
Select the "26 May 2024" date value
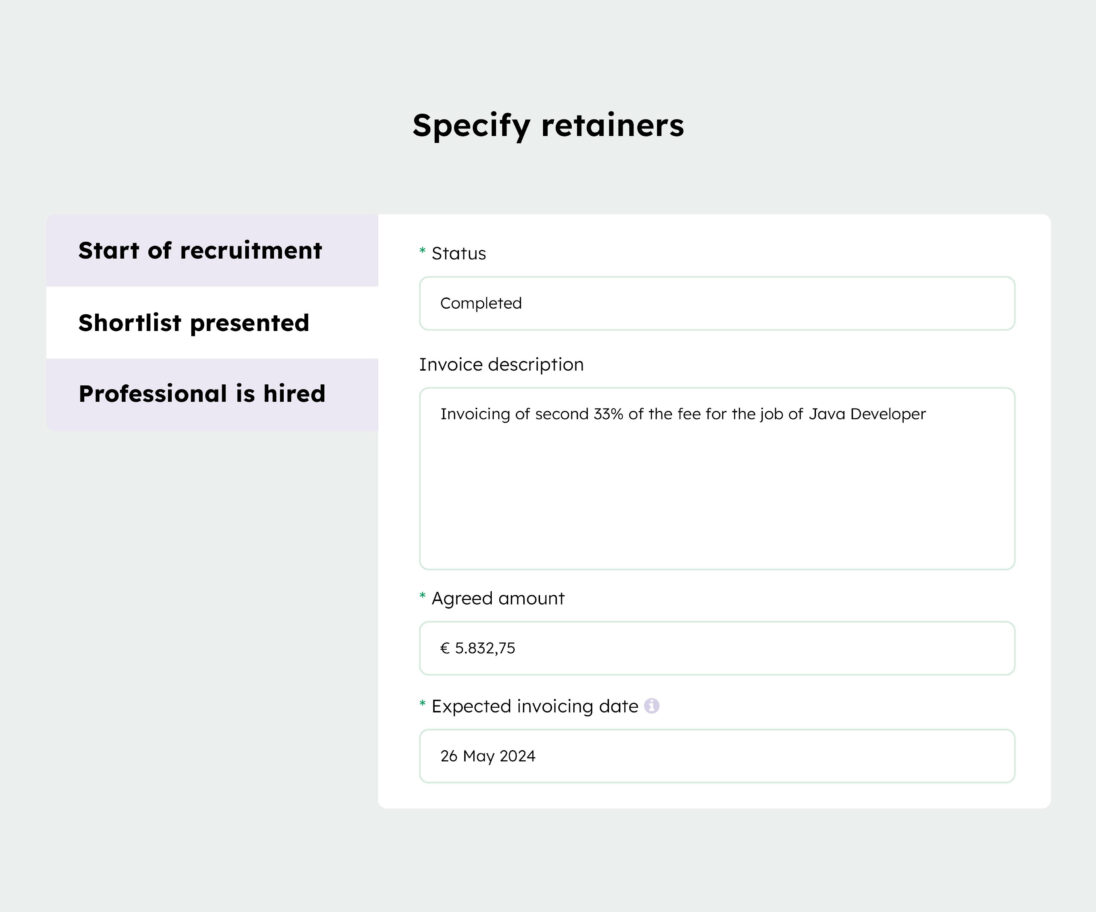point(486,755)
